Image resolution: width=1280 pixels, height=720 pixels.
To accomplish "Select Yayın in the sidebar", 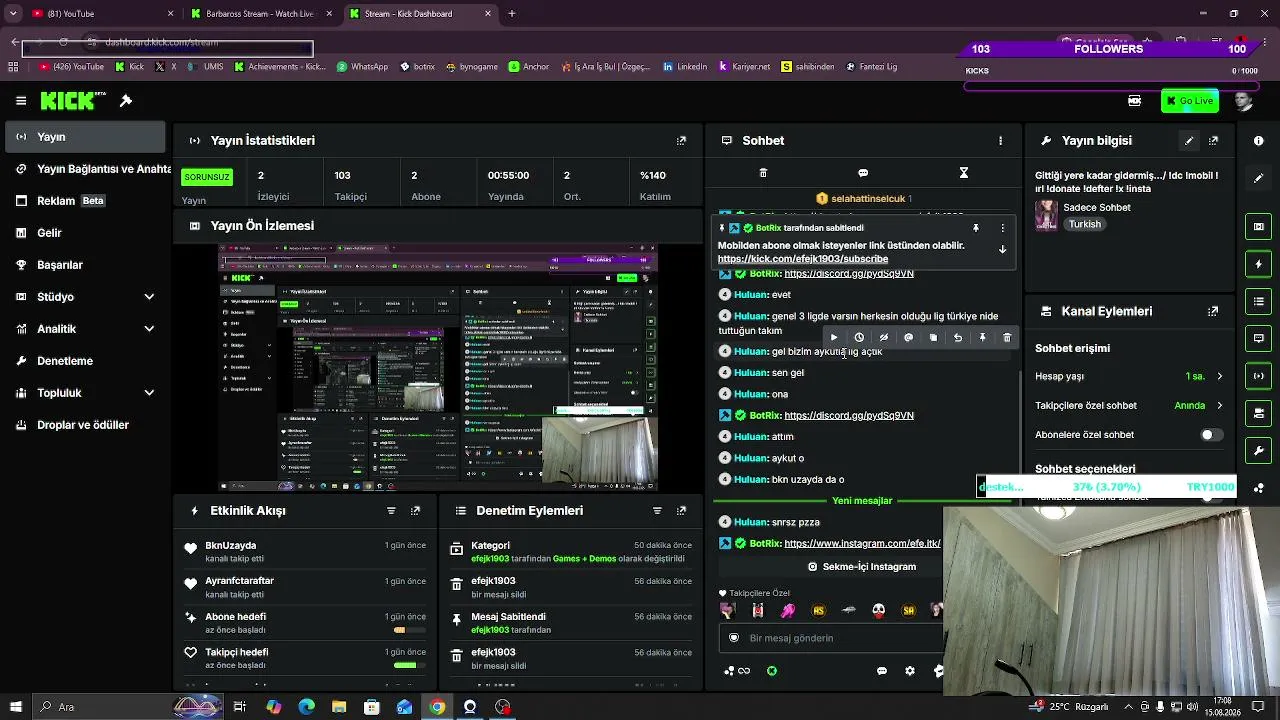I will [84, 137].
